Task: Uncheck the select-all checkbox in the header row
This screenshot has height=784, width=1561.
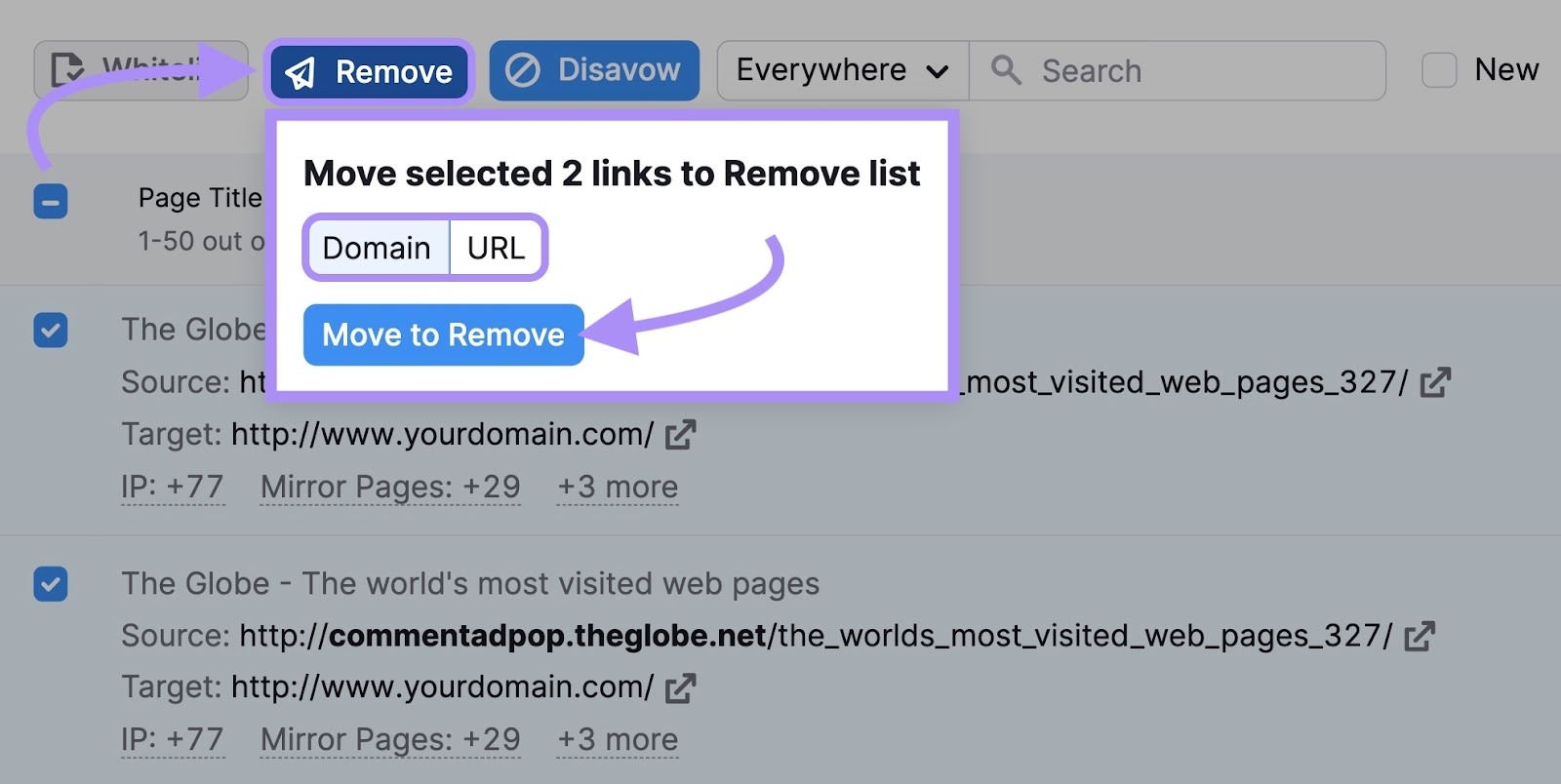Action: pyautogui.click(x=51, y=202)
